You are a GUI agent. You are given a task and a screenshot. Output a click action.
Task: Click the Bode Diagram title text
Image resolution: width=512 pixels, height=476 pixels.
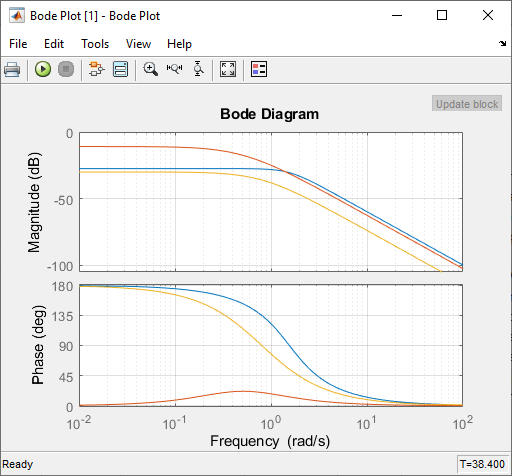click(x=269, y=114)
